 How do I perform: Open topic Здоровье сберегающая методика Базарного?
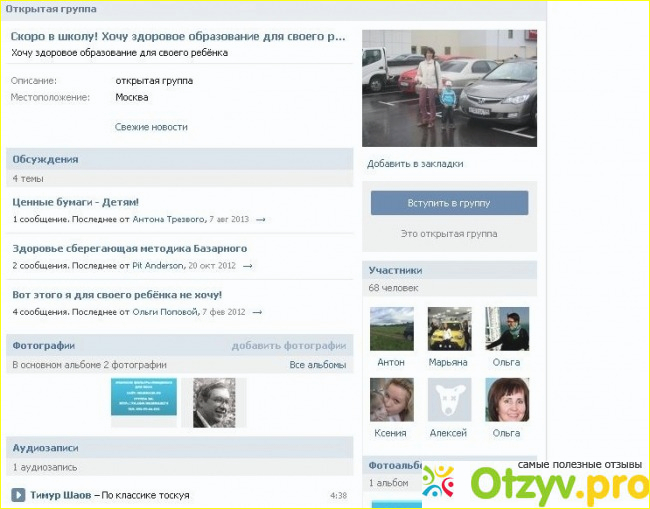point(130,249)
